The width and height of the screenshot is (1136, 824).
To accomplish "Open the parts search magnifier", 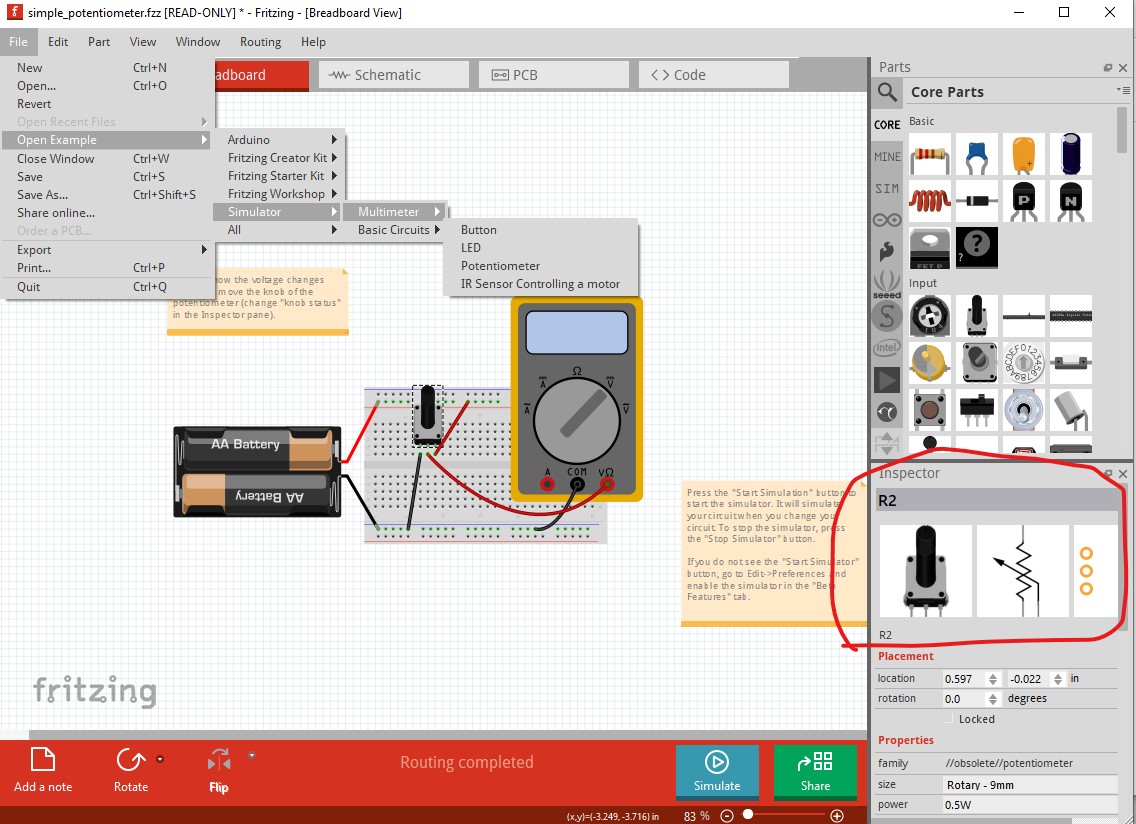I will pyautogui.click(x=887, y=92).
